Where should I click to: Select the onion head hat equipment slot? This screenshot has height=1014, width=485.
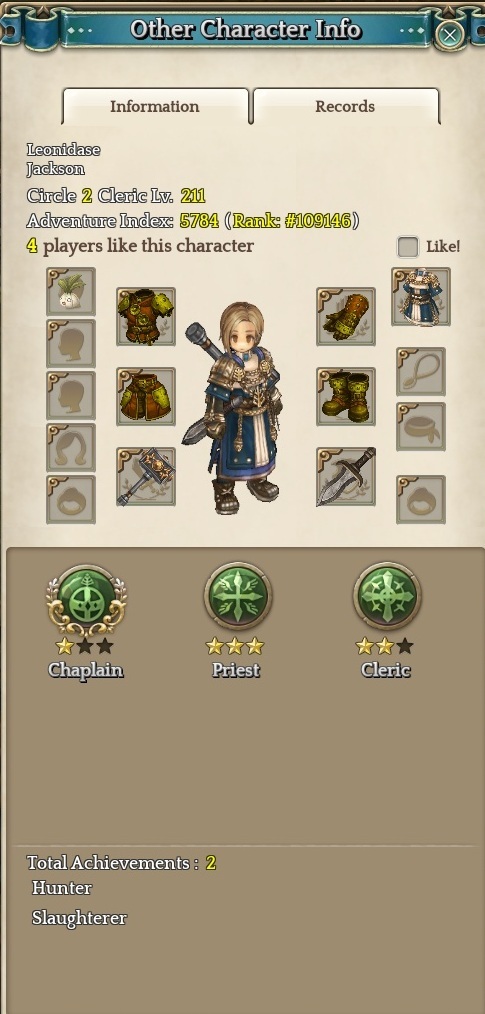click(x=71, y=292)
